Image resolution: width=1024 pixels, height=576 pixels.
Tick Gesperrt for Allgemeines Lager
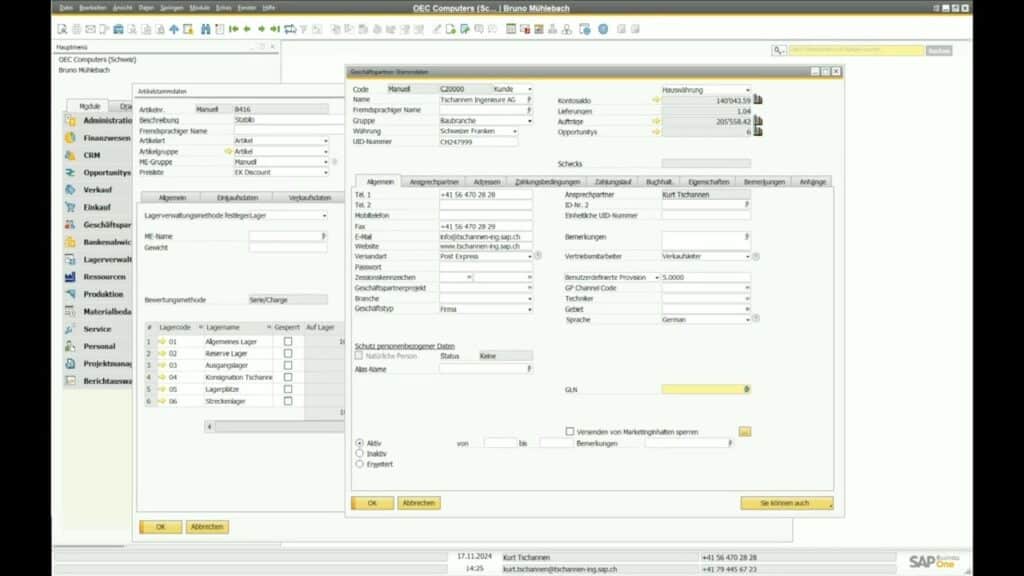[288, 342]
